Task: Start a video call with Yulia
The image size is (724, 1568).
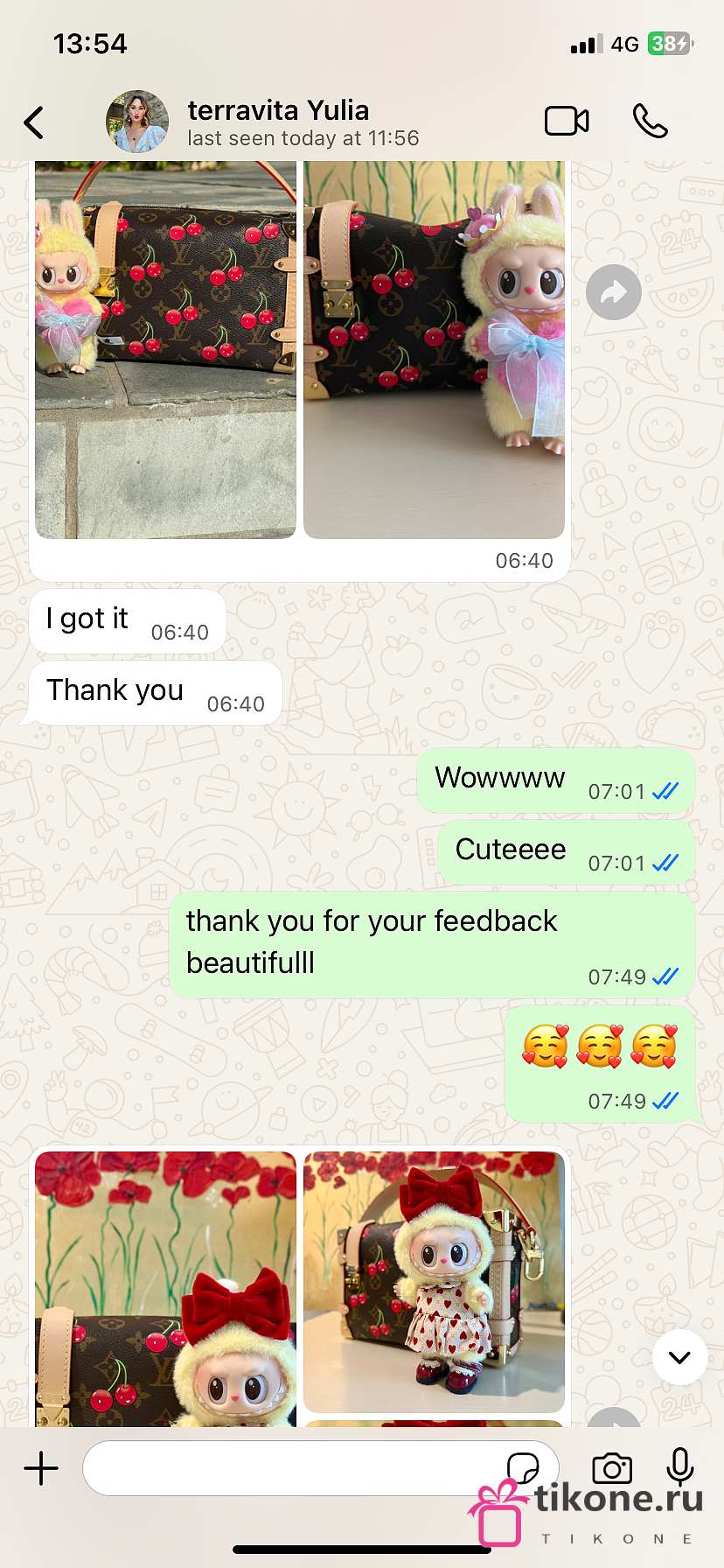Action: (567, 122)
